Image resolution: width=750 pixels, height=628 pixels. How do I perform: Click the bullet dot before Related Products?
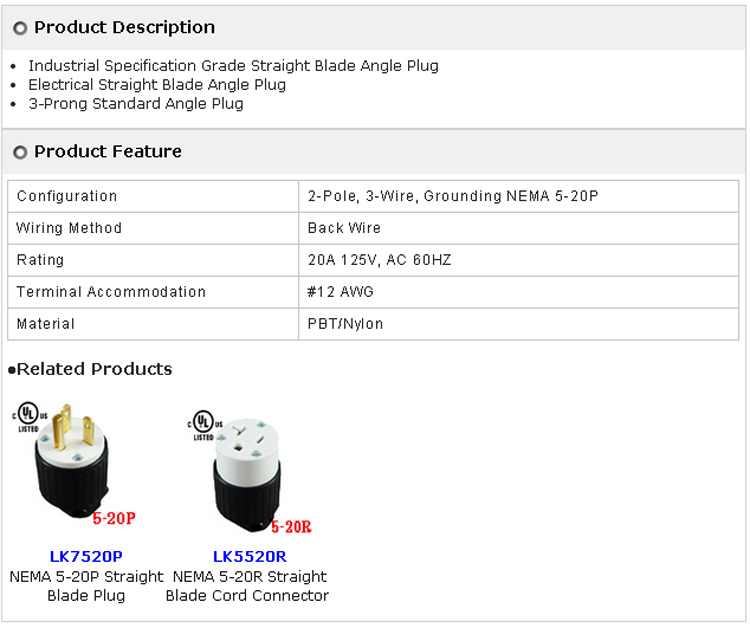pos(12,370)
